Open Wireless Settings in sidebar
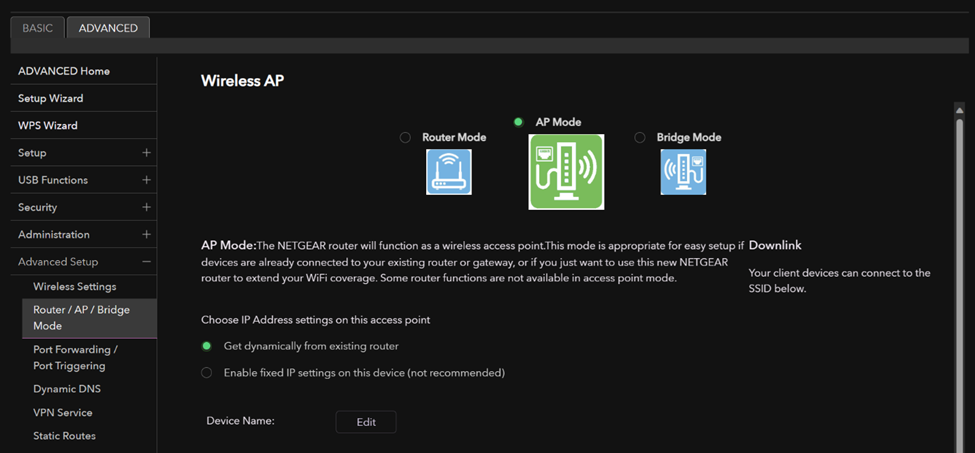 point(75,287)
